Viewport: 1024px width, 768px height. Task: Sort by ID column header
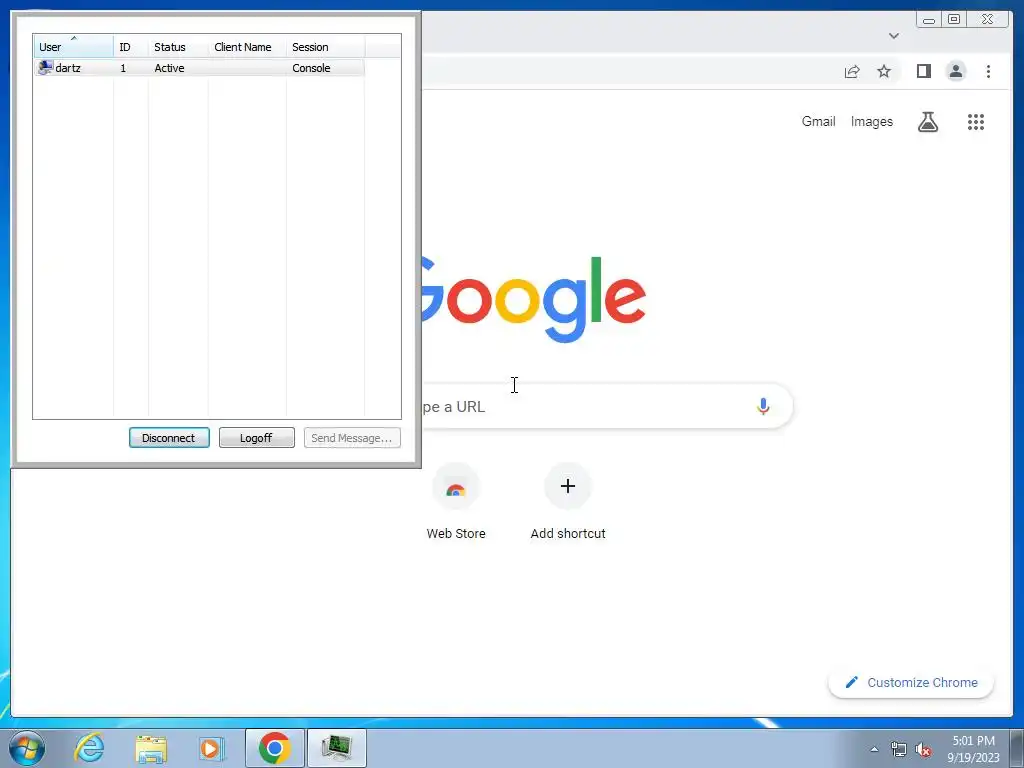pos(131,46)
